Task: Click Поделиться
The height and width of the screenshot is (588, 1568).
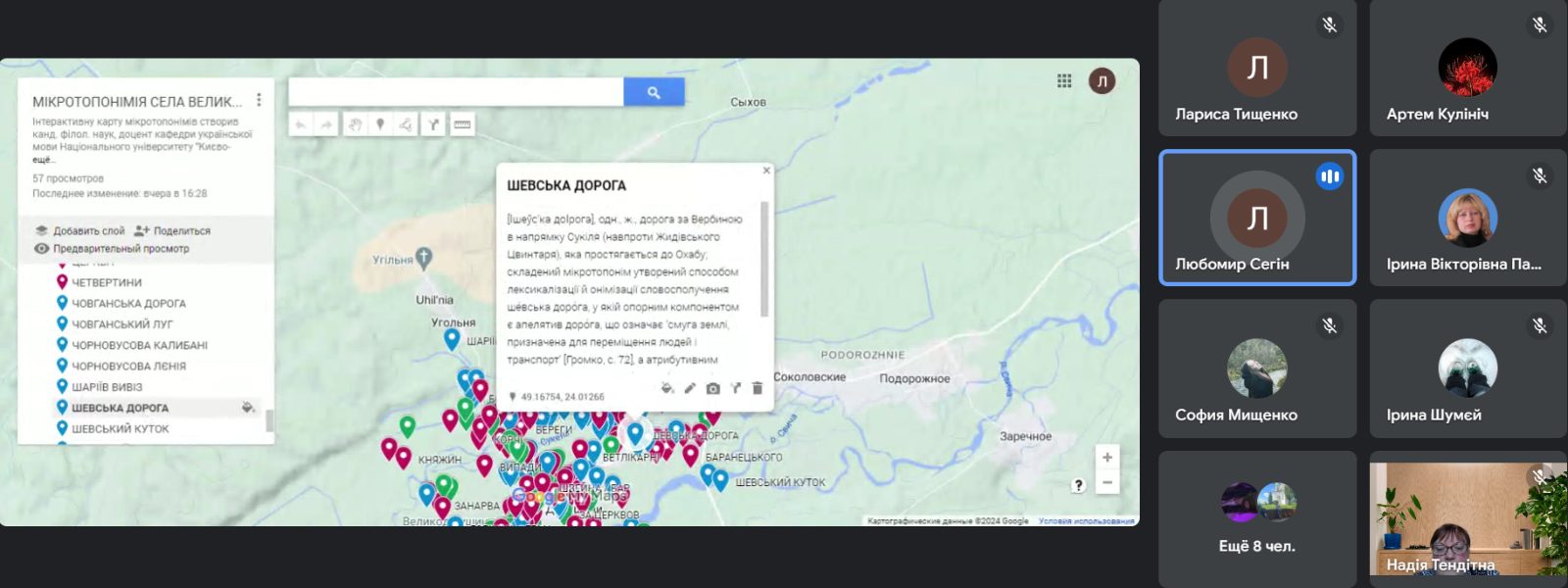Action: (172, 231)
